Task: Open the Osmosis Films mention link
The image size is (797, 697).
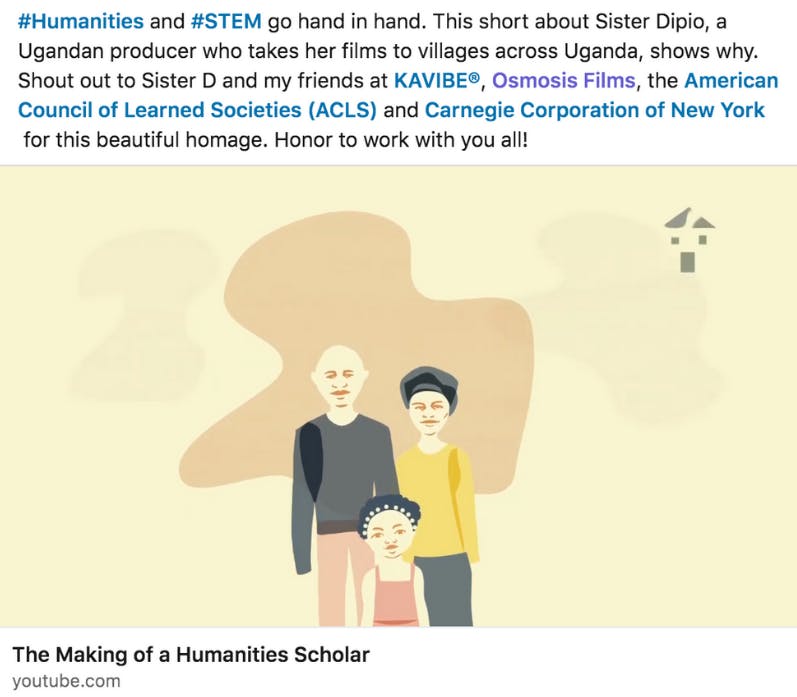Action: [564, 80]
